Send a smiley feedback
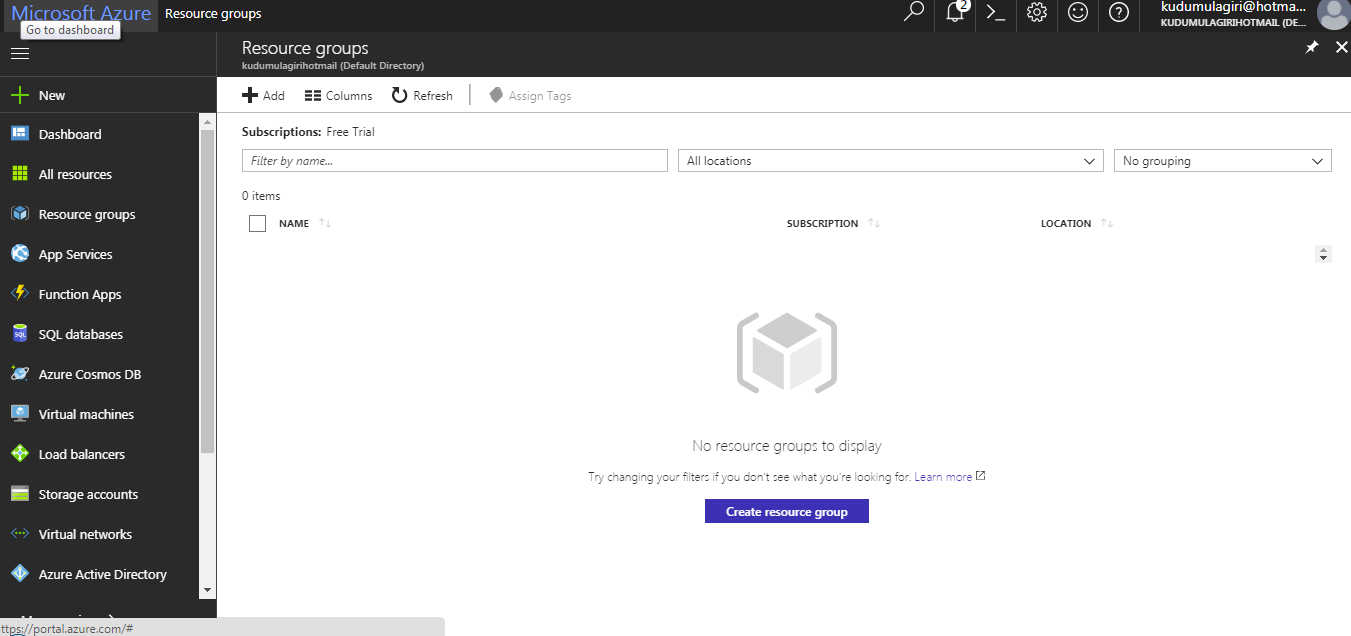Screen dimensions: 1351x636 click(1077, 15)
